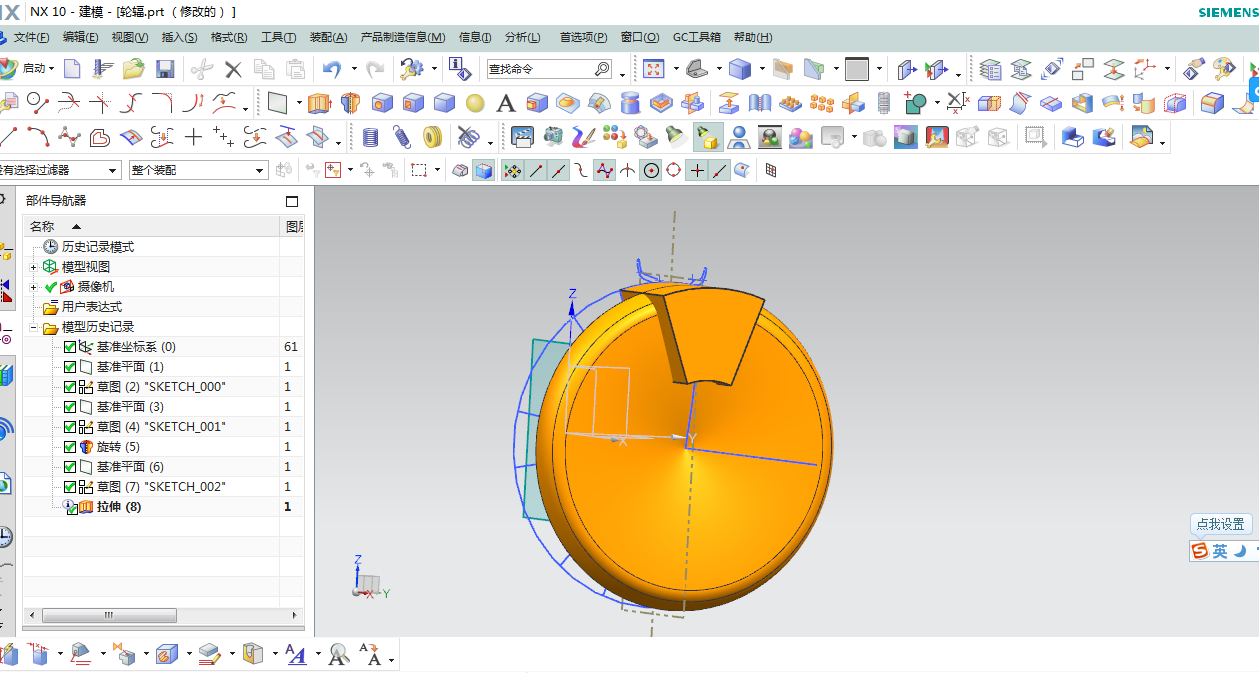1259x673 pixels.
Task: Uncheck the 旋转 (5) feature checkbox
Action: [70, 447]
